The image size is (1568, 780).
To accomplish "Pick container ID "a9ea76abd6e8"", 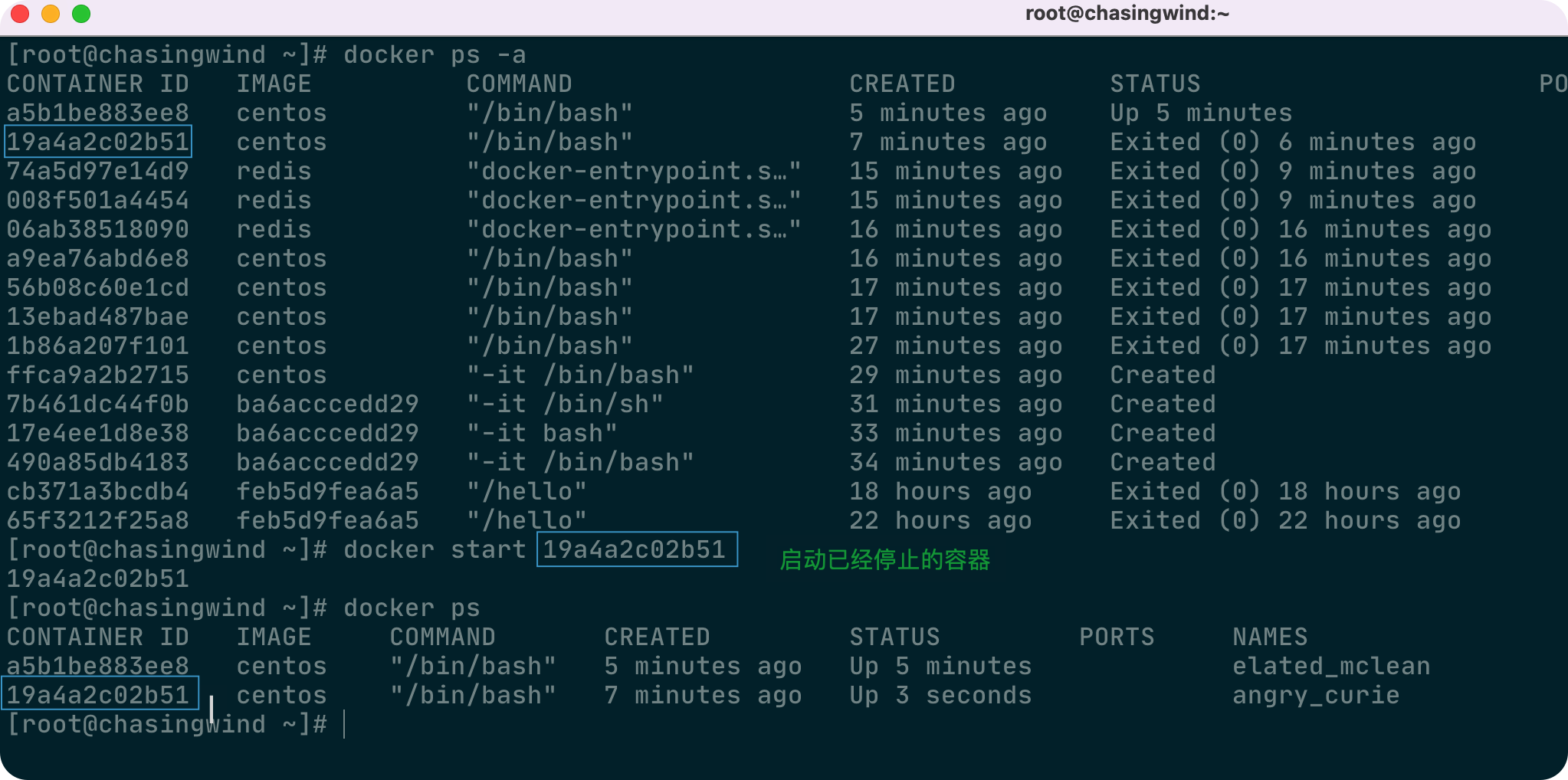I will (x=98, y=258).
